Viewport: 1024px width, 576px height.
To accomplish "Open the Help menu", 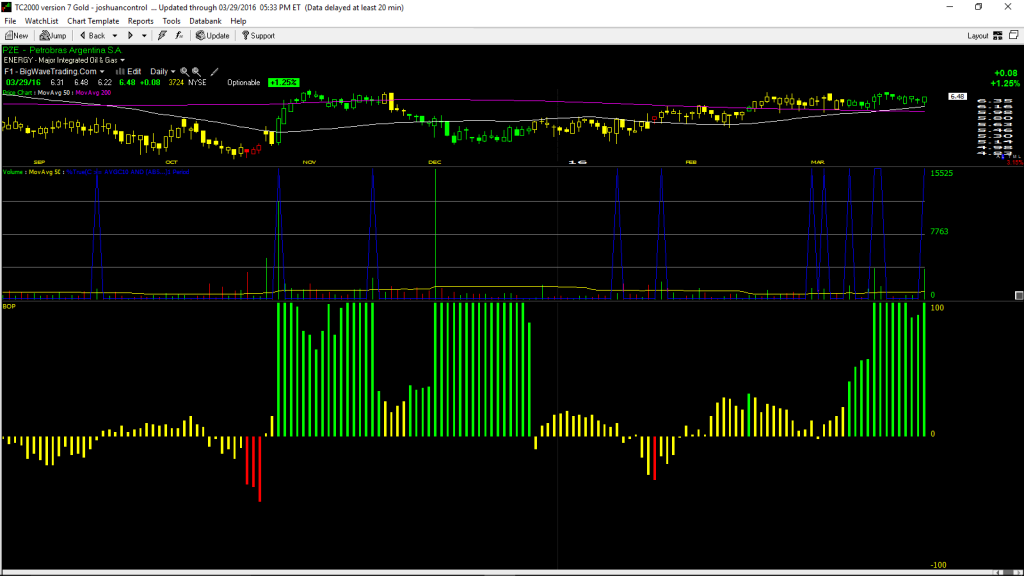I will (238, 21).
